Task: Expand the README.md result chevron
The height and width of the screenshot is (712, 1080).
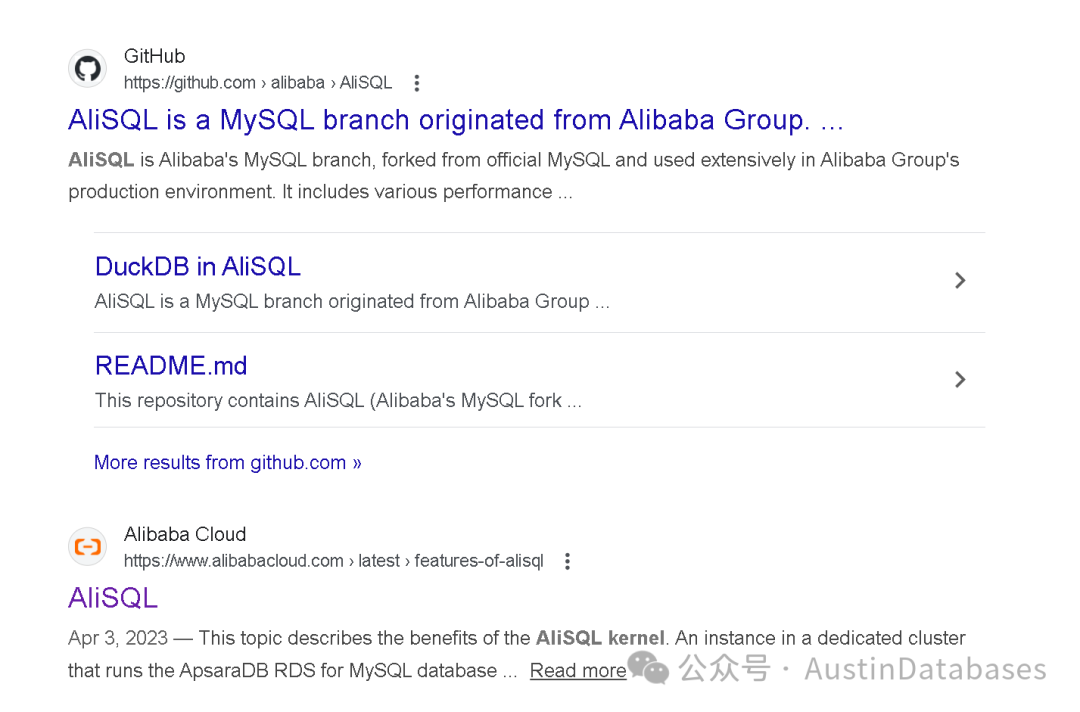Action: (x=960, y=379)
